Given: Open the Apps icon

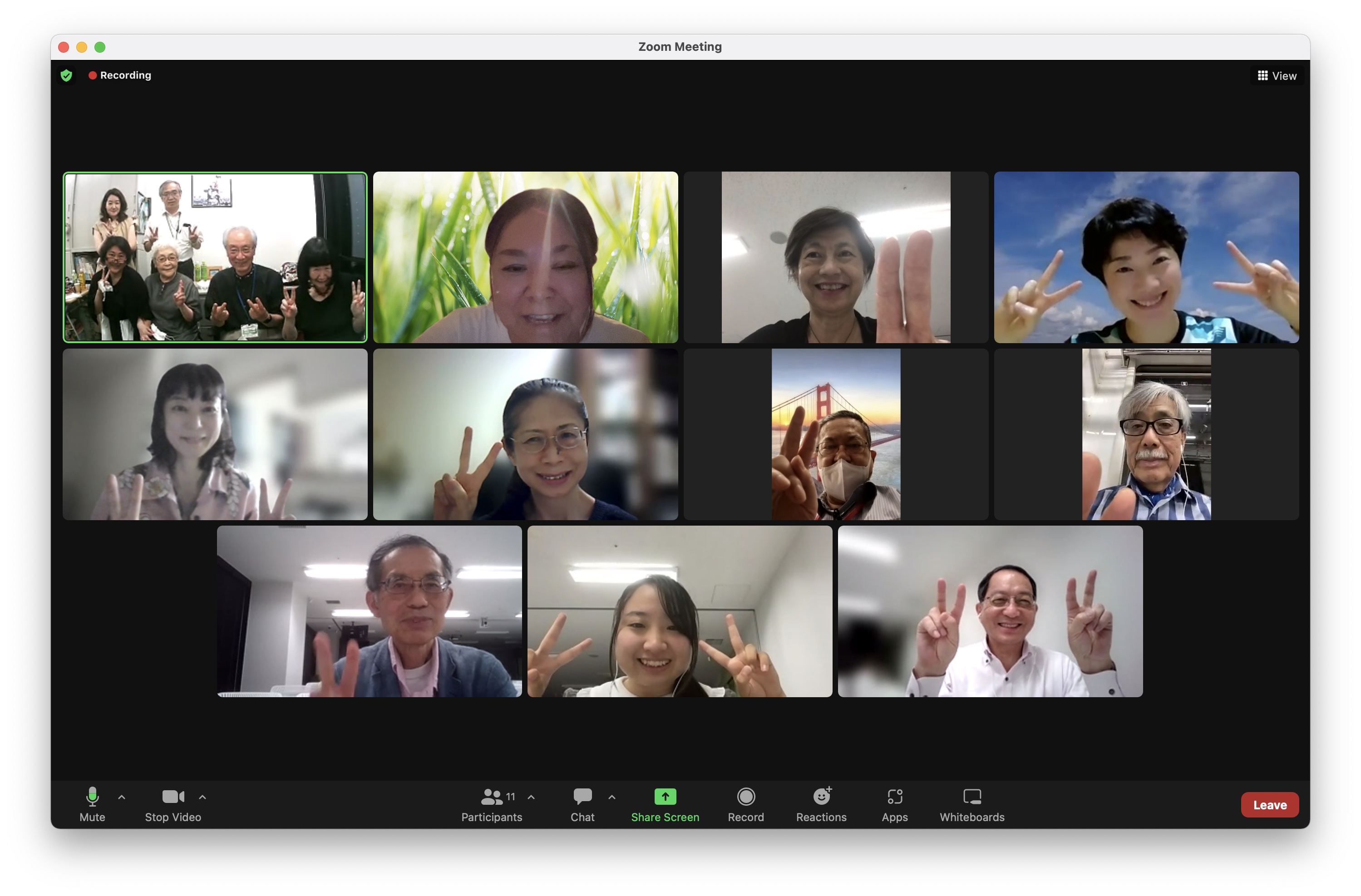Looking at the screenshot, I should point(895,797).
